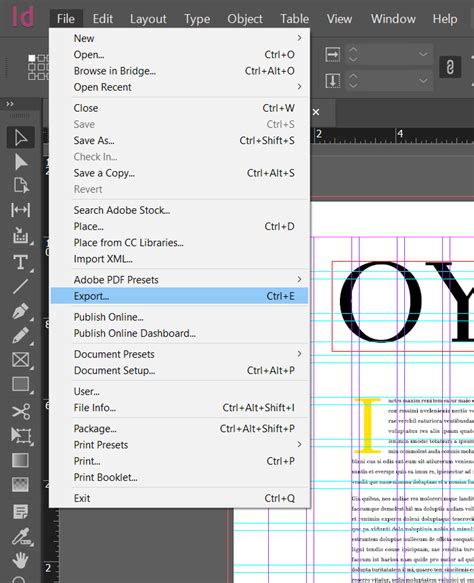Open the Table menu
This screenshot has width=474, height=583.
[294, 19]
